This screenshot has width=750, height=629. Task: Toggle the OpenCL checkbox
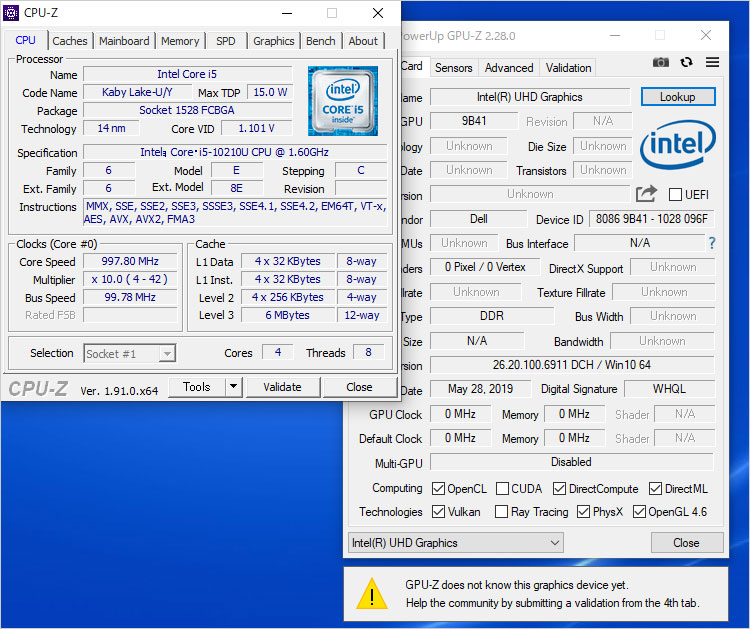pyautogui.click(x=438, y=488)
